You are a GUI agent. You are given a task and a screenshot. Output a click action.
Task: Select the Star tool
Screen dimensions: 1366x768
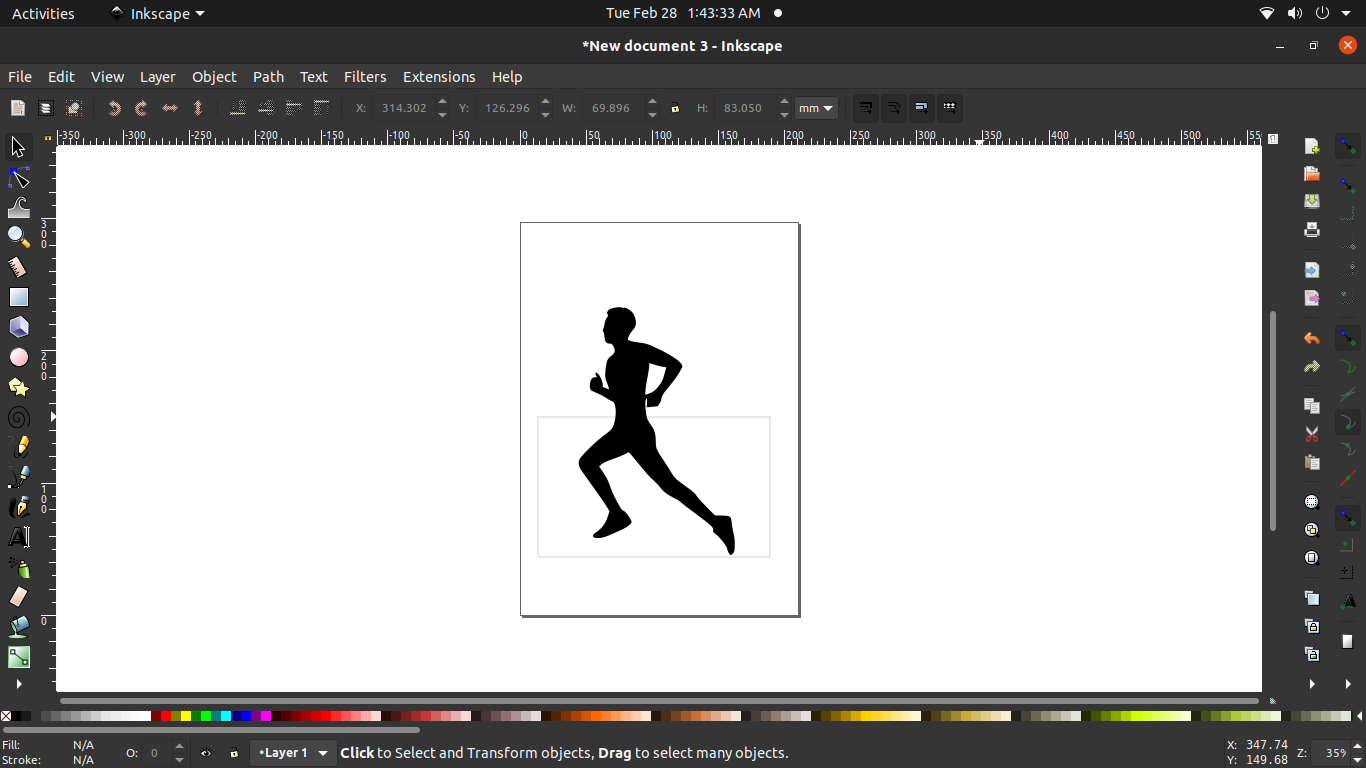tap(17, 387)
